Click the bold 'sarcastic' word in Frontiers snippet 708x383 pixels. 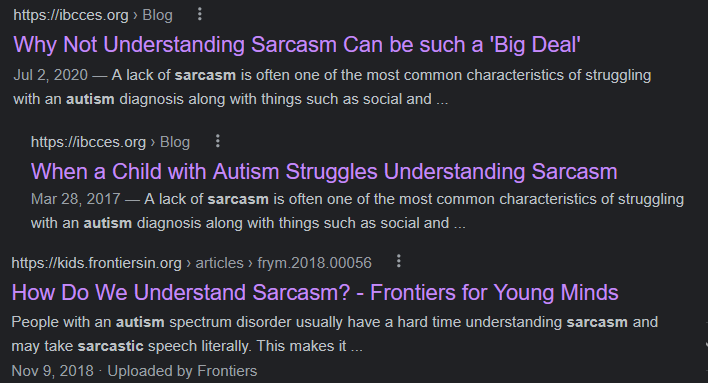(111, 346)
